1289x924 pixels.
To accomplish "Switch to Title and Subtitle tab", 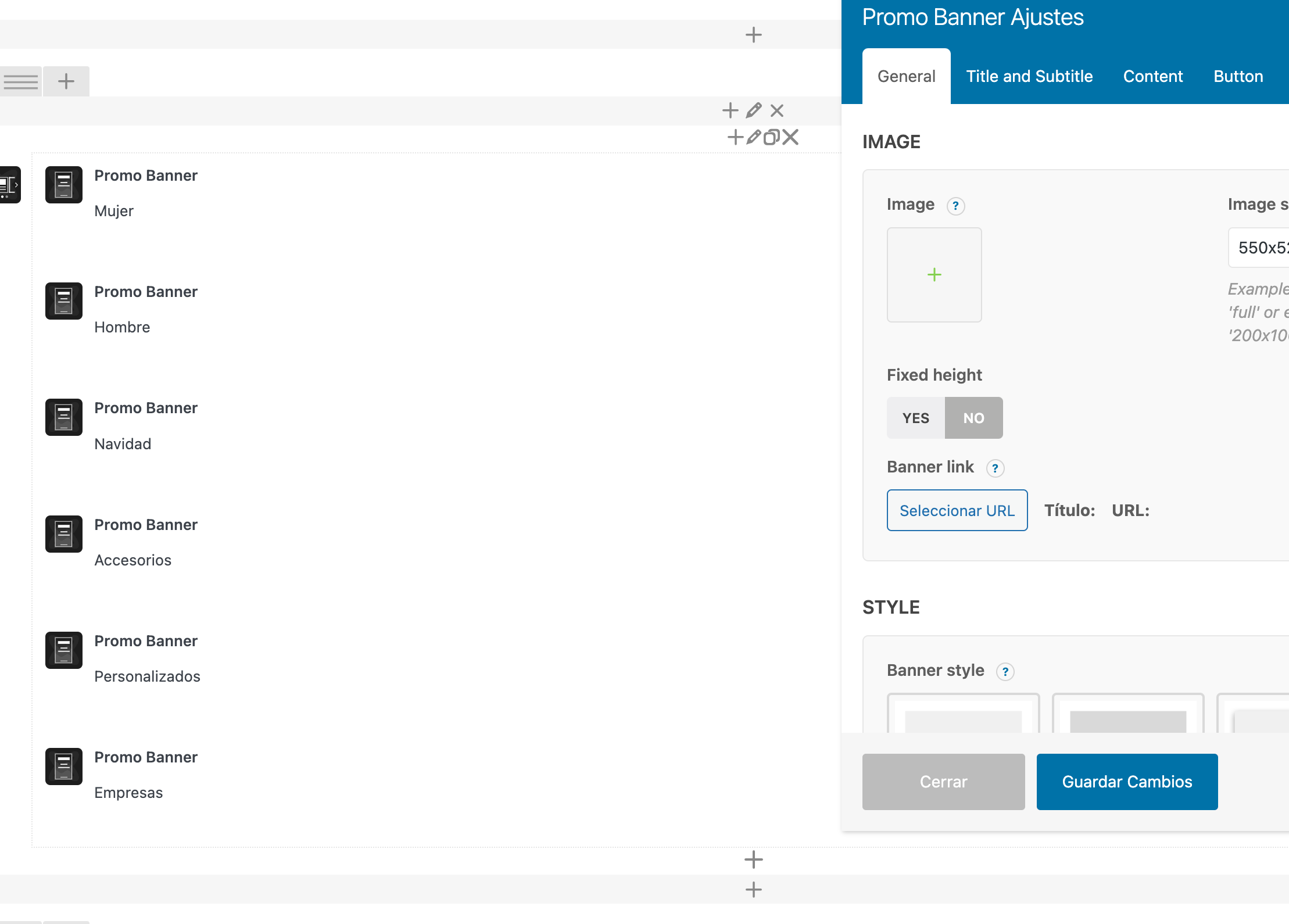I will click(x=1029, y=77).
